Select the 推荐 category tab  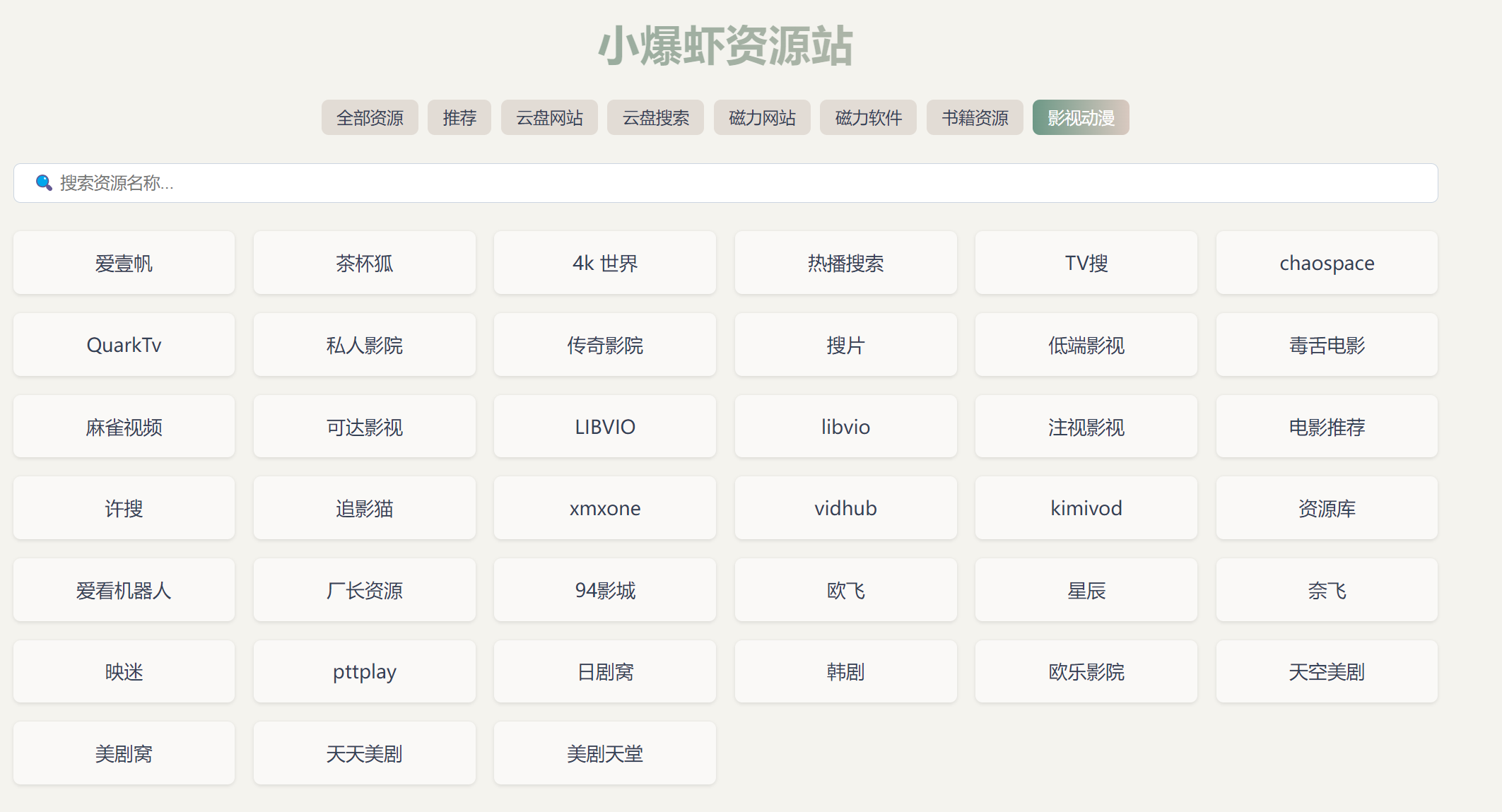pyautogui.click(x=459, y=117)
